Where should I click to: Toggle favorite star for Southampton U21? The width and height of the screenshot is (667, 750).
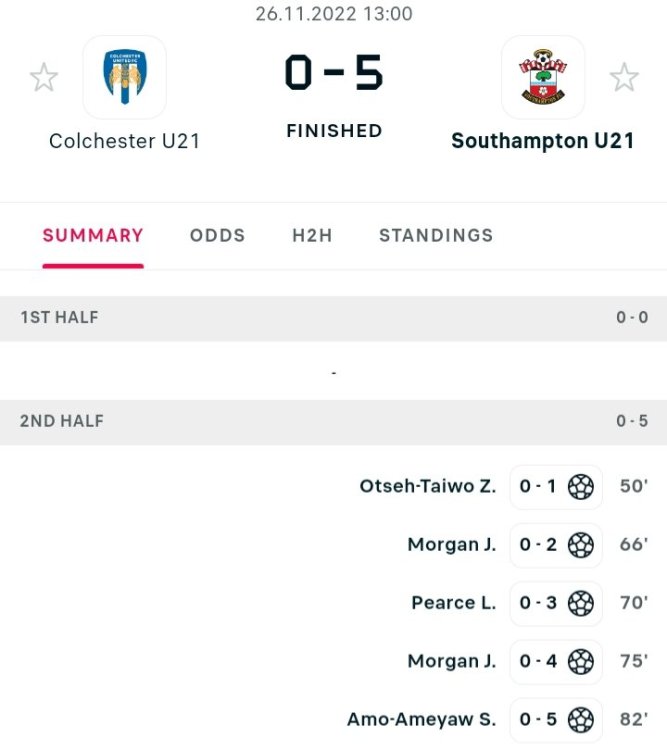[x=624, y=77]
